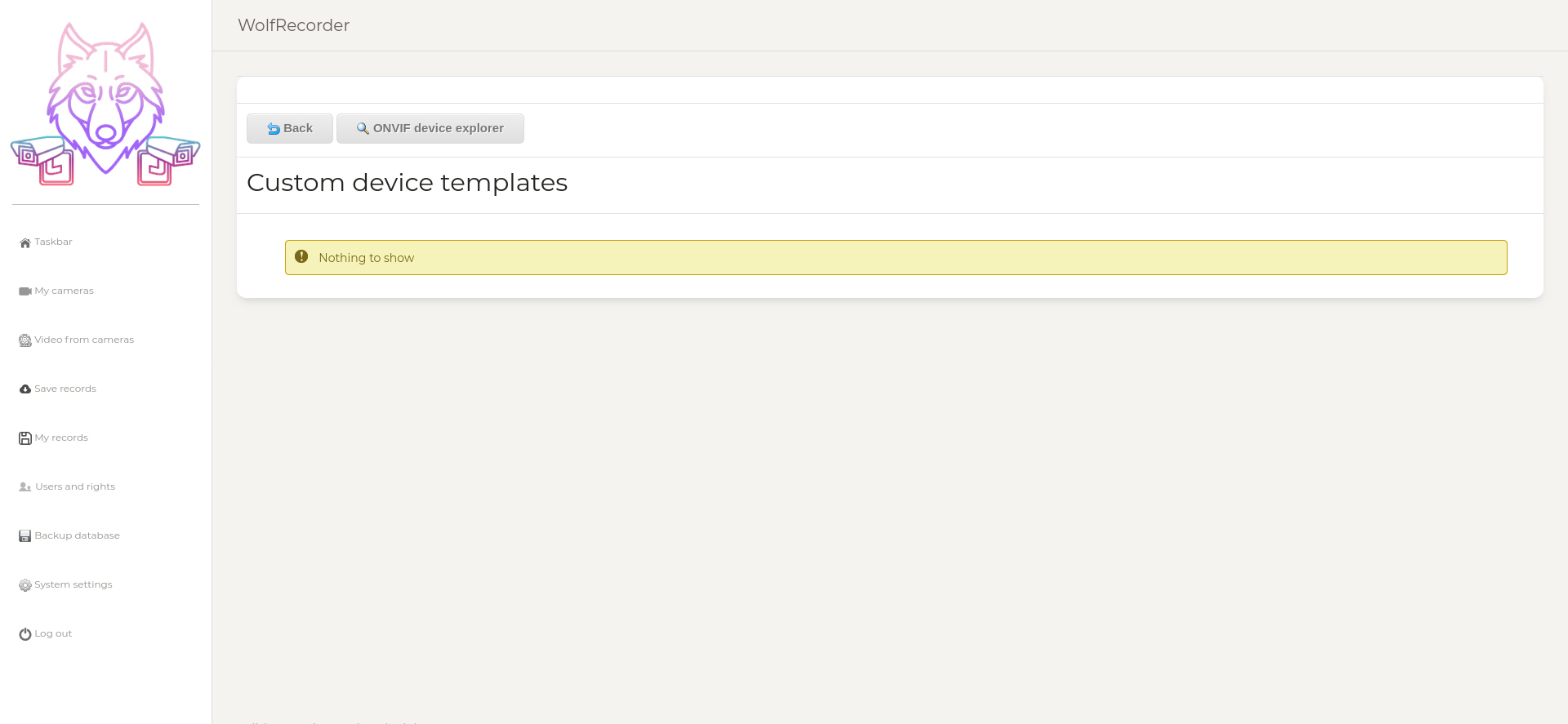1568x724 pixels.
Task: Click the Video from cameras icon
Action: [x=25, y=340]
